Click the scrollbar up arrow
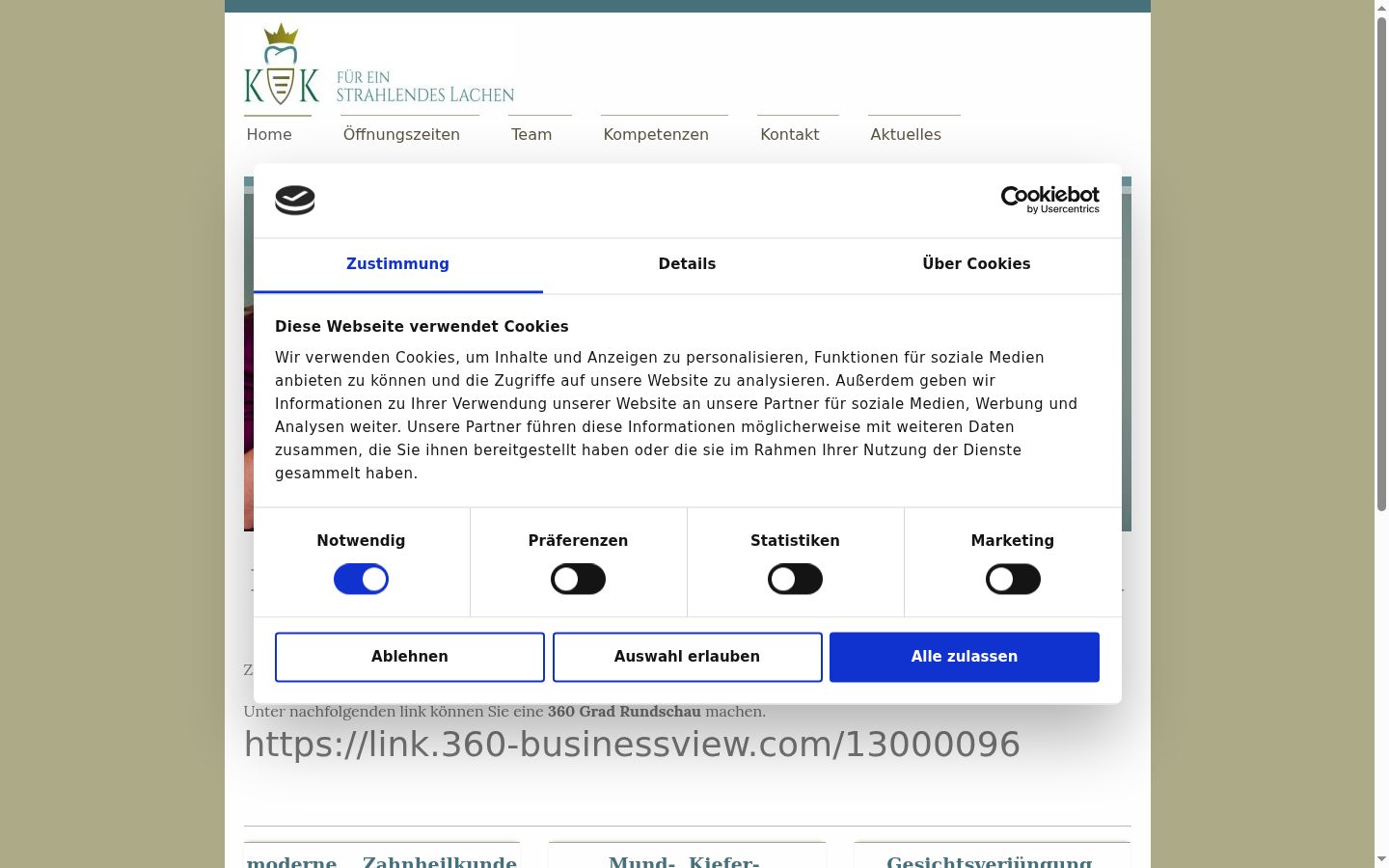The image size is (1389, 868). [x=1381, y=8]
